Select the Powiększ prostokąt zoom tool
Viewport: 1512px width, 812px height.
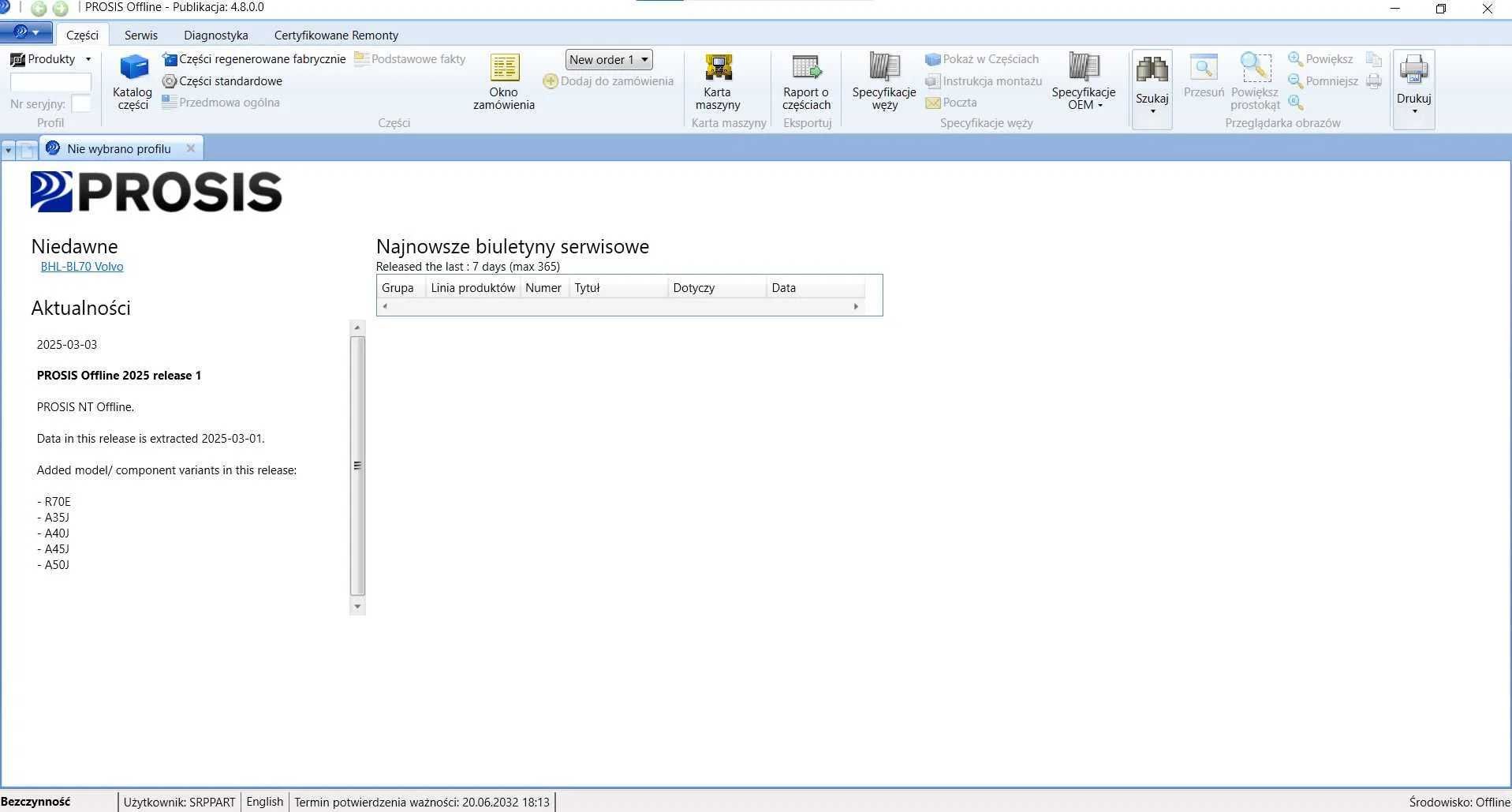[1255, 82]
